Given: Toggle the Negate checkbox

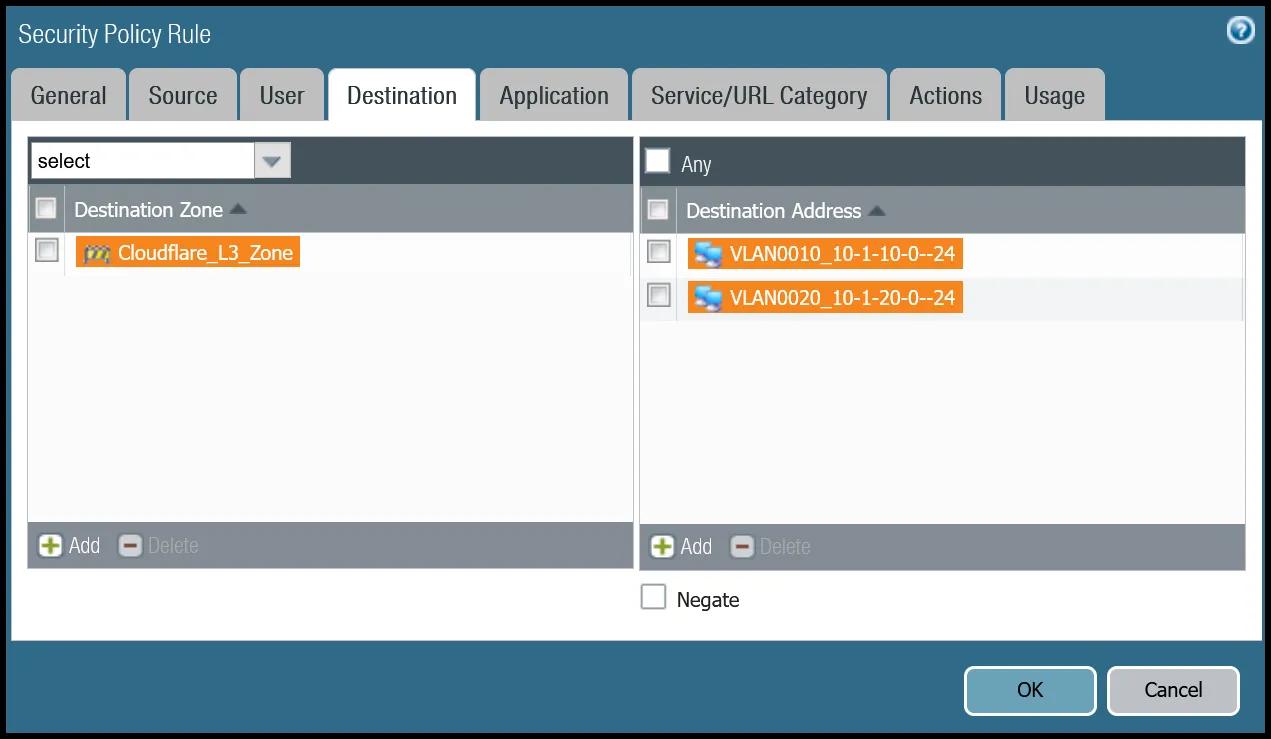Looking at the screenshot, I should pyautogui.click(x=653, y=598).
